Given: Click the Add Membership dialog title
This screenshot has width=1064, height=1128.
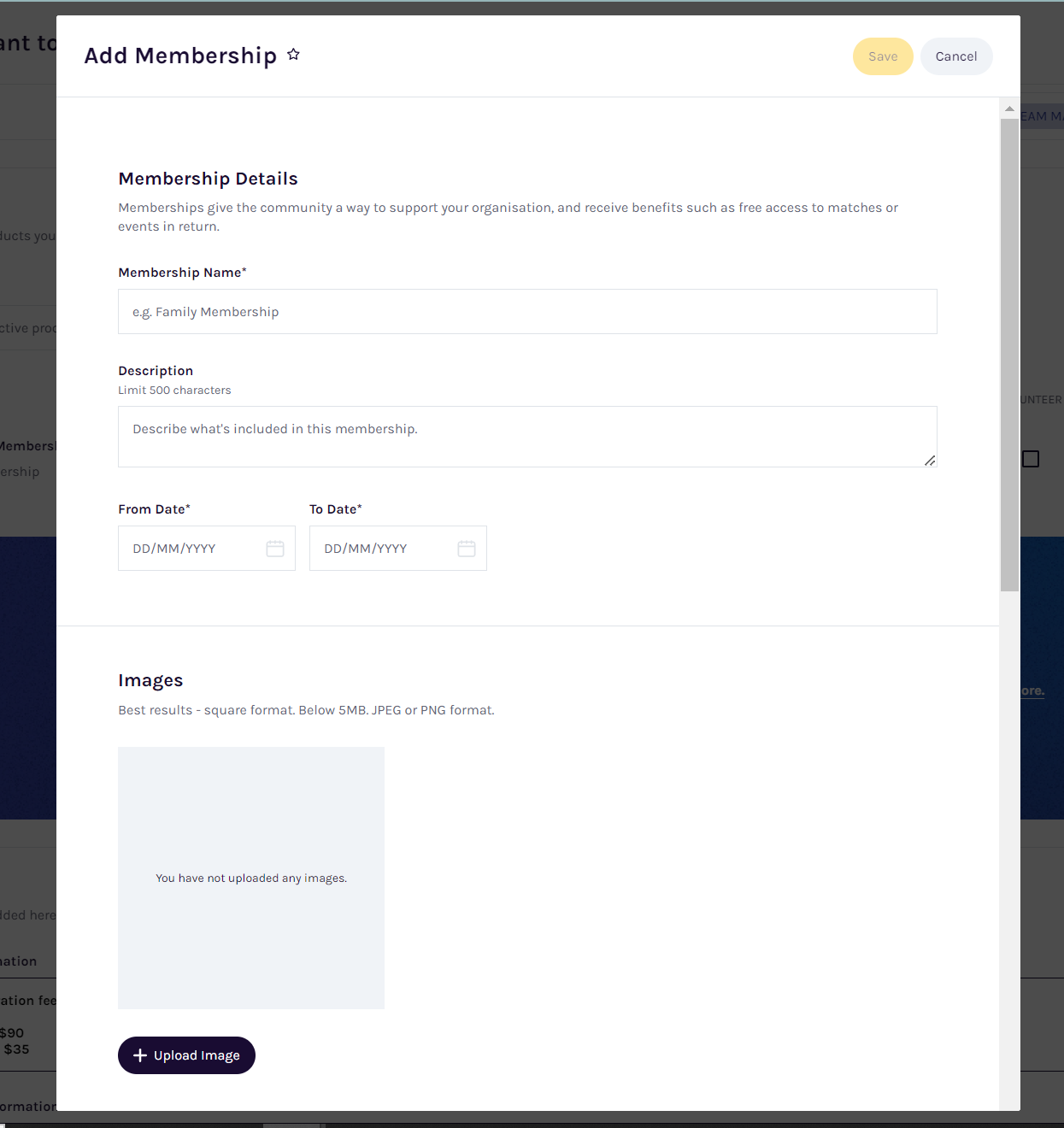Looking at the screenshot, I should click(x=180, y=56).
